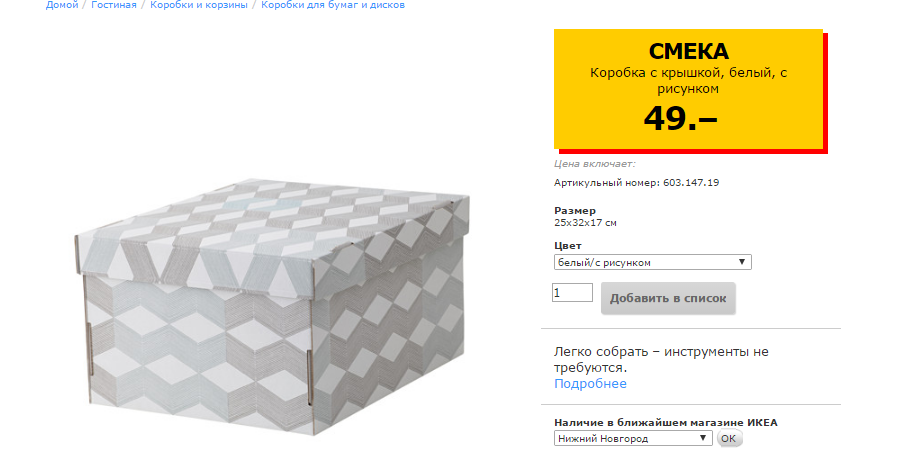Click the СМЕКА product title
The height and width of the screenshot is (469, 914).
coord(689,52)
